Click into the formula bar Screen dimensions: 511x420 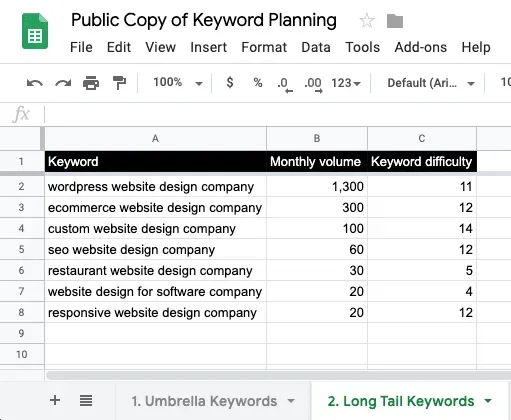277,114
